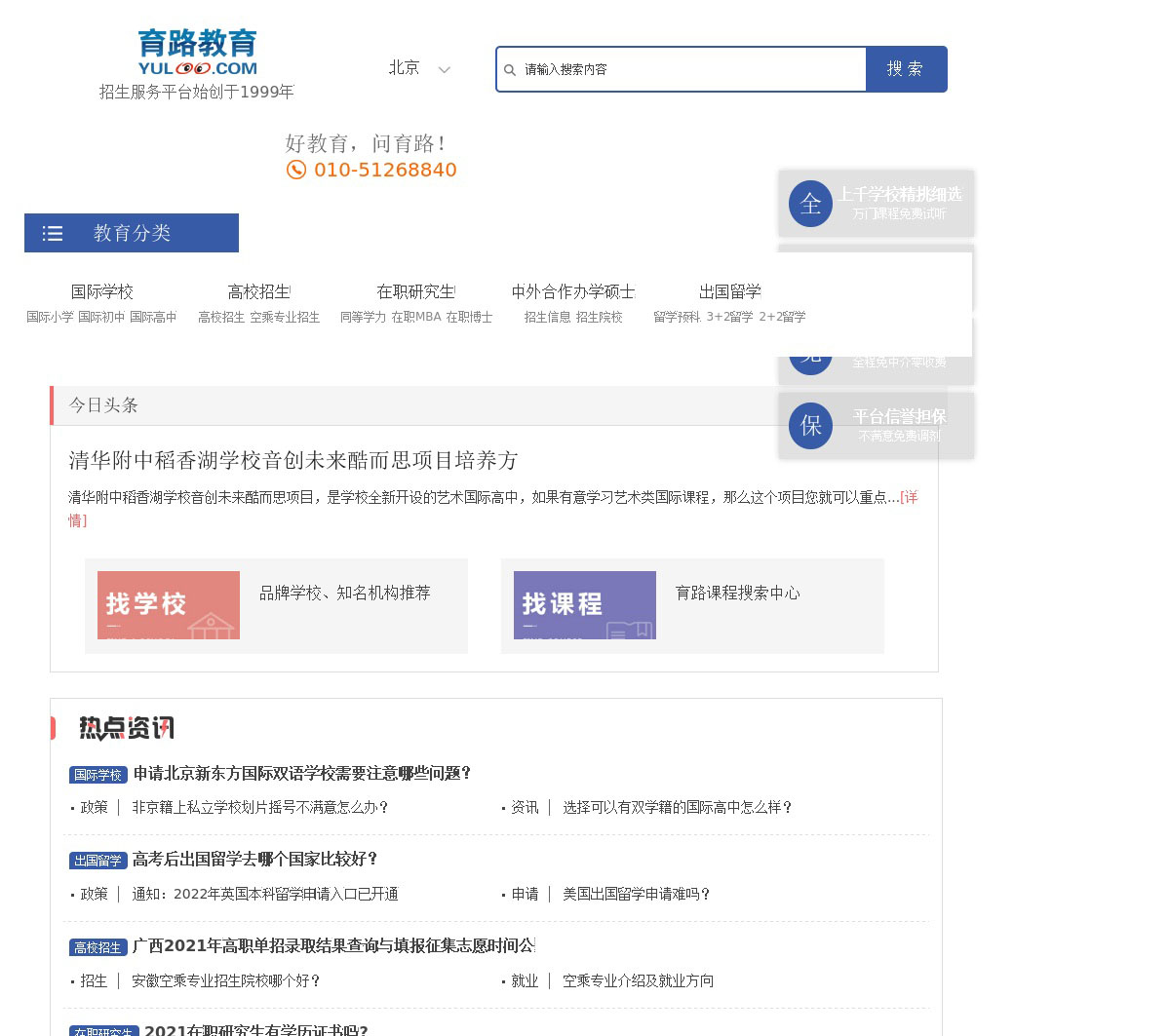This screenshot has height=1036, width=1170.
Task: Open 在职MBA sub-category link
Action: [x=416, y=317]
